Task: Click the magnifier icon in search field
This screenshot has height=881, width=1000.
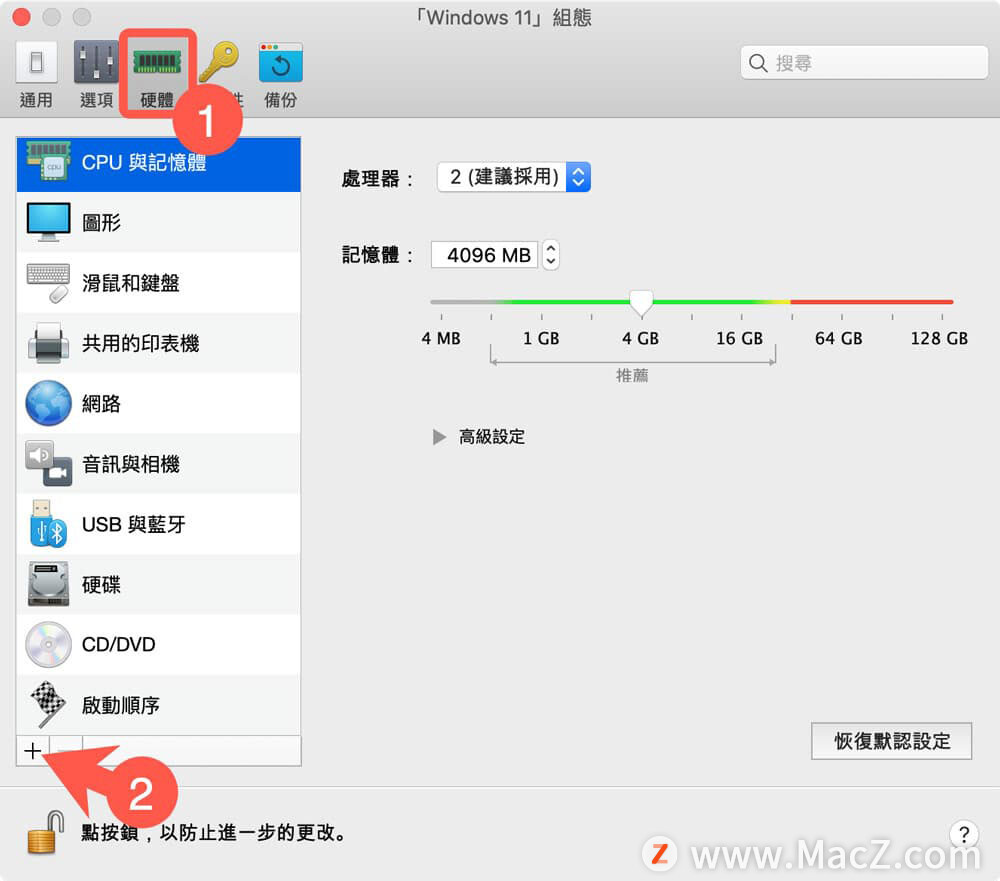Action: pyautogui.click(x=758, y=63)
